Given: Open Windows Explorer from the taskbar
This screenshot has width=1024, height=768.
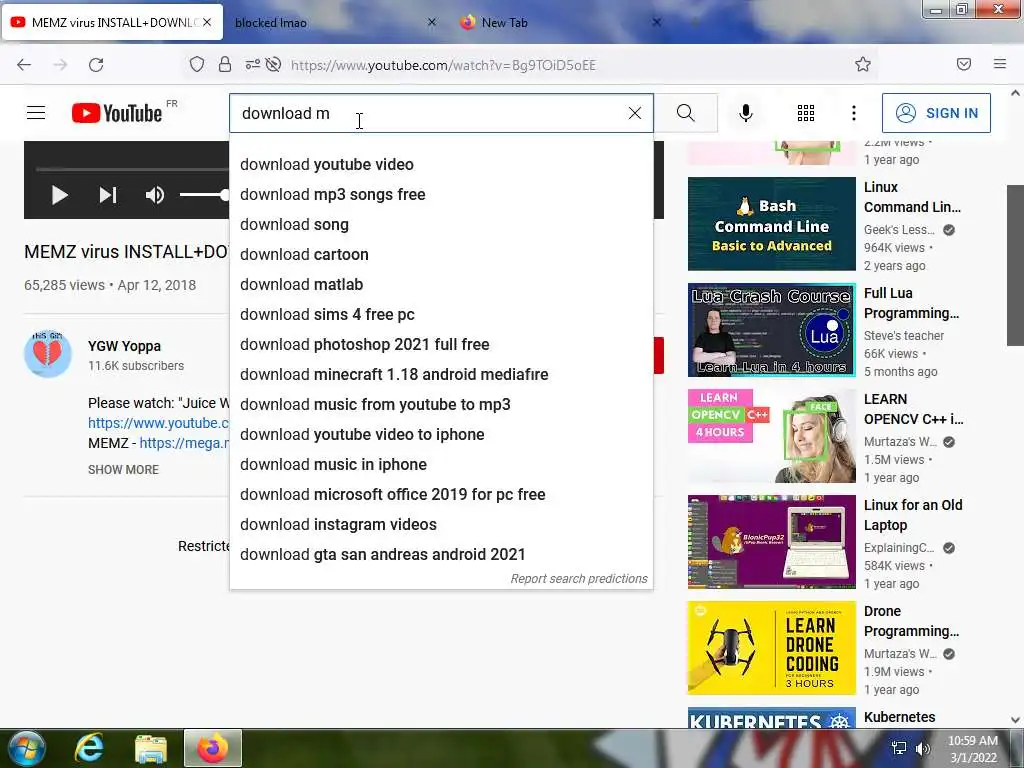Looking at the screenshot, I should click(x=151, y=748).
